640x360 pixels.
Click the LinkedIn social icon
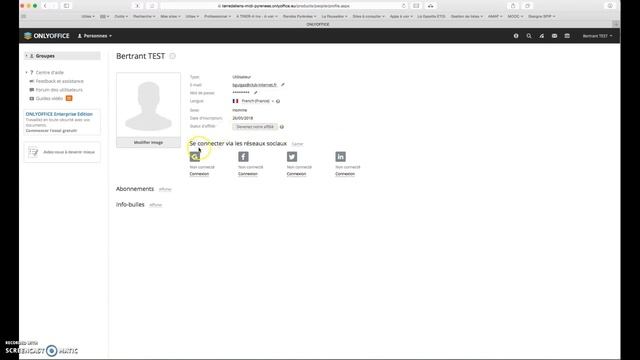pyautogui.click(x=340, y=157)
